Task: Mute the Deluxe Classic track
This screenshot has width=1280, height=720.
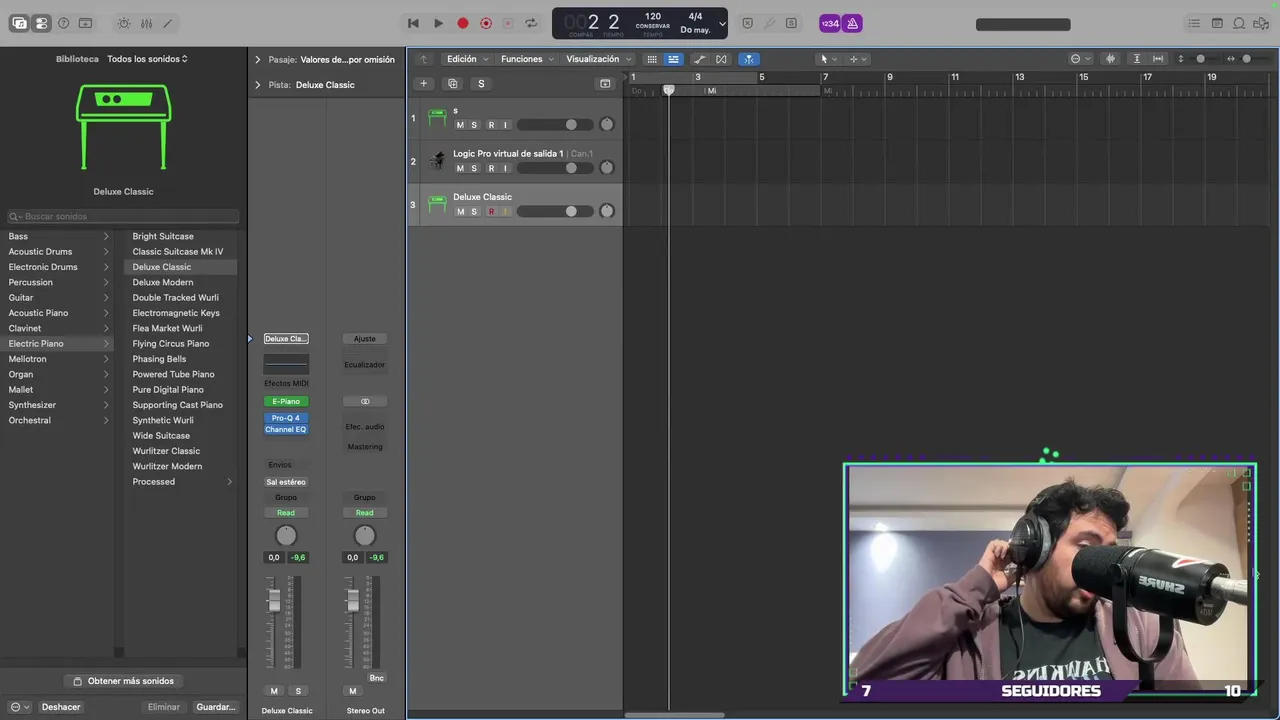Action: pyautogui.click(x=460, y=211)
